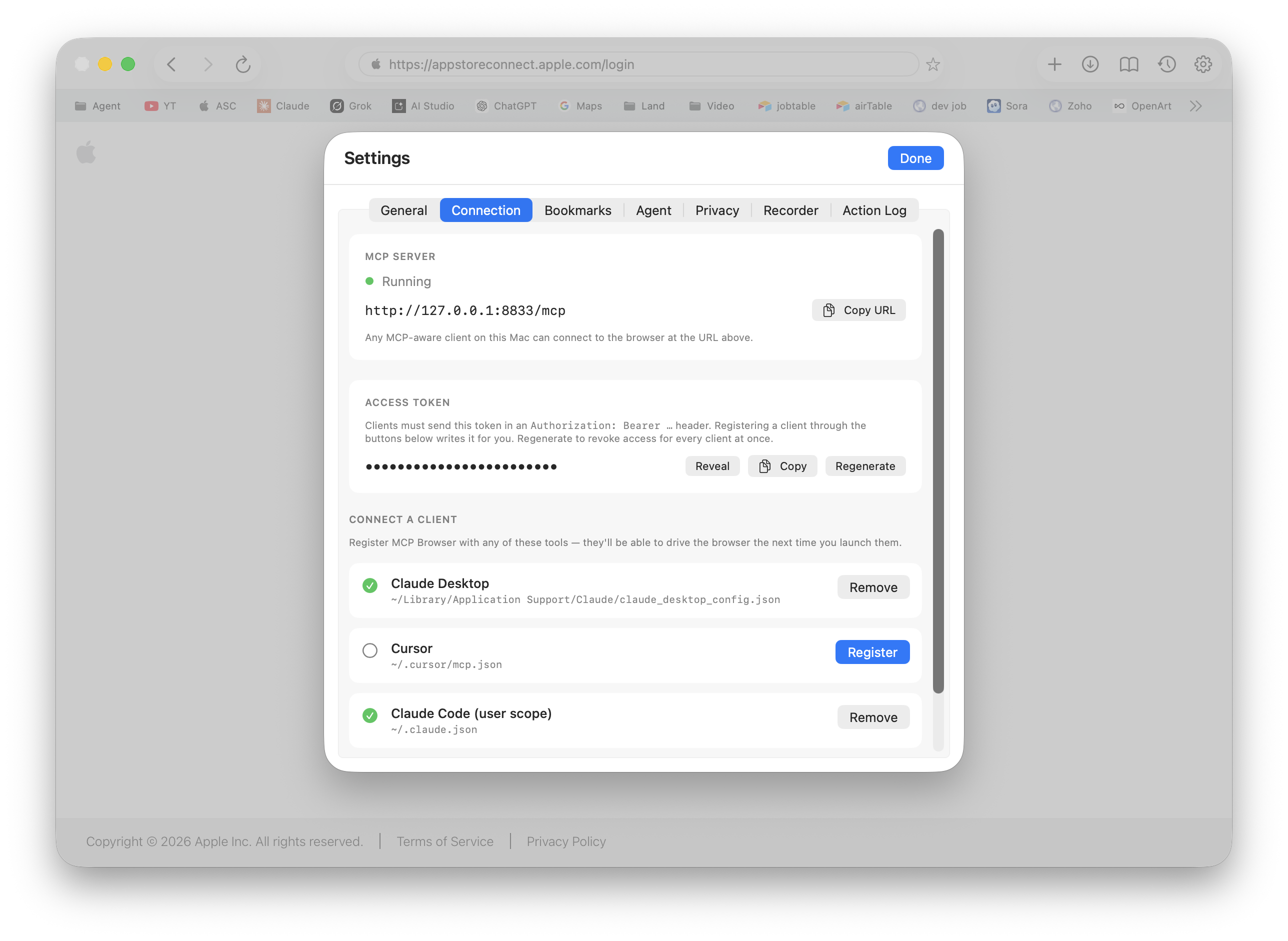Switch to the Recorder tab

(790, 211)
